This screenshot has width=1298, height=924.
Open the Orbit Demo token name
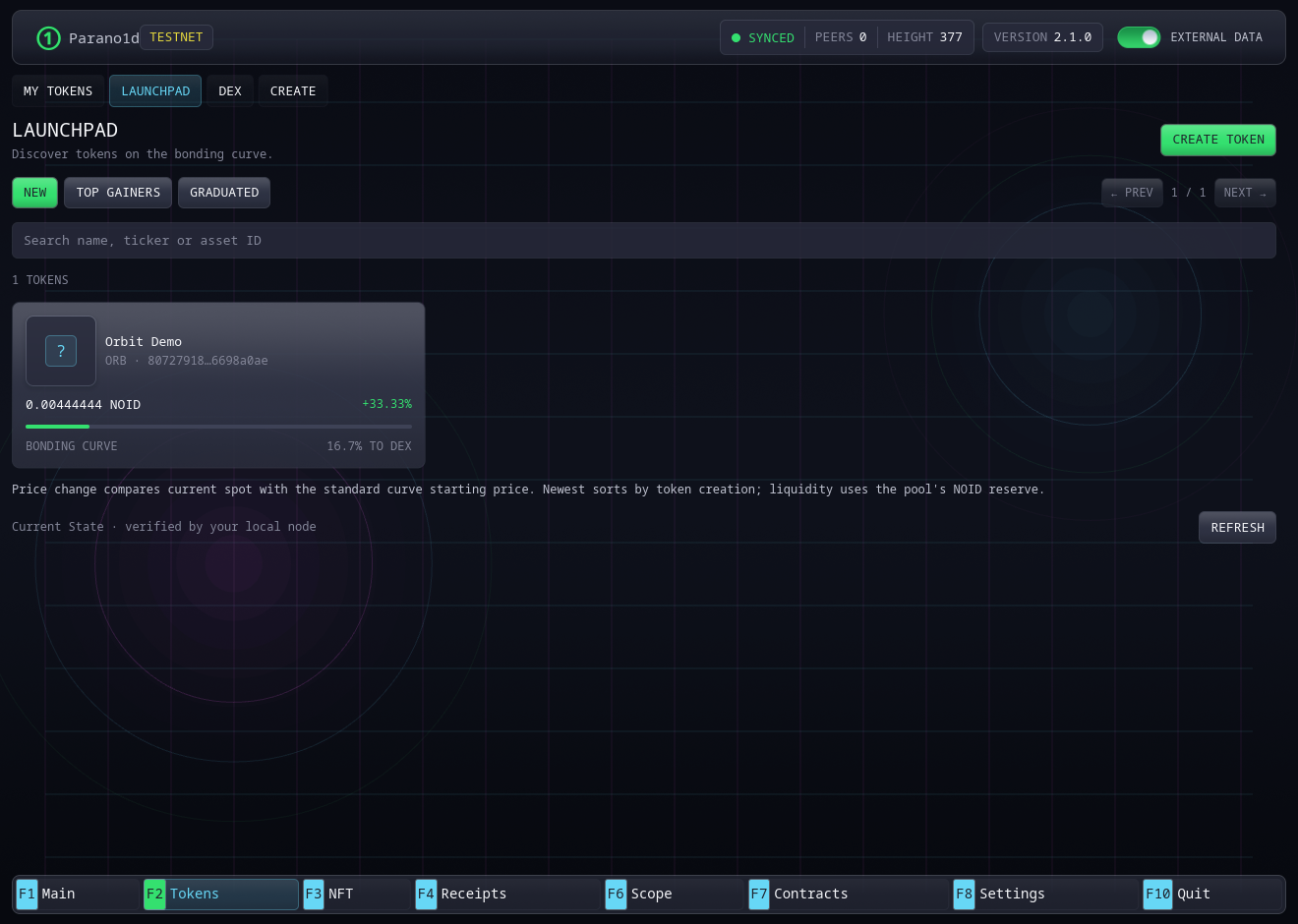click(x=144, y=342)
